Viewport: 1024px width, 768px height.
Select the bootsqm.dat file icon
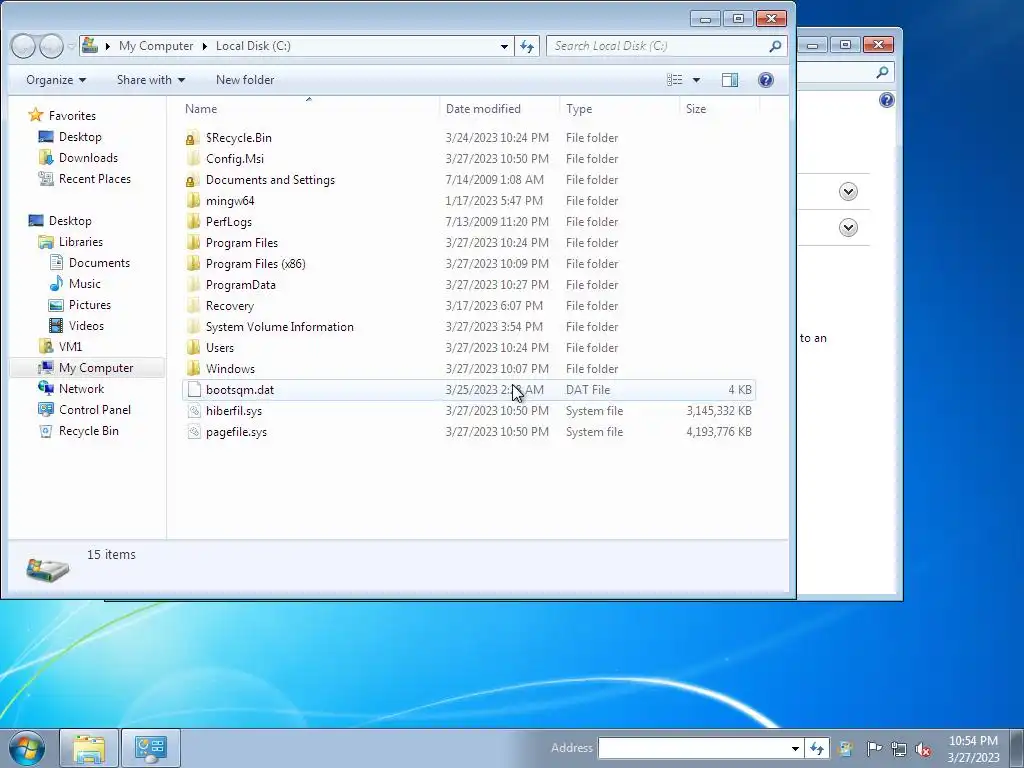(x=193, y=390)
